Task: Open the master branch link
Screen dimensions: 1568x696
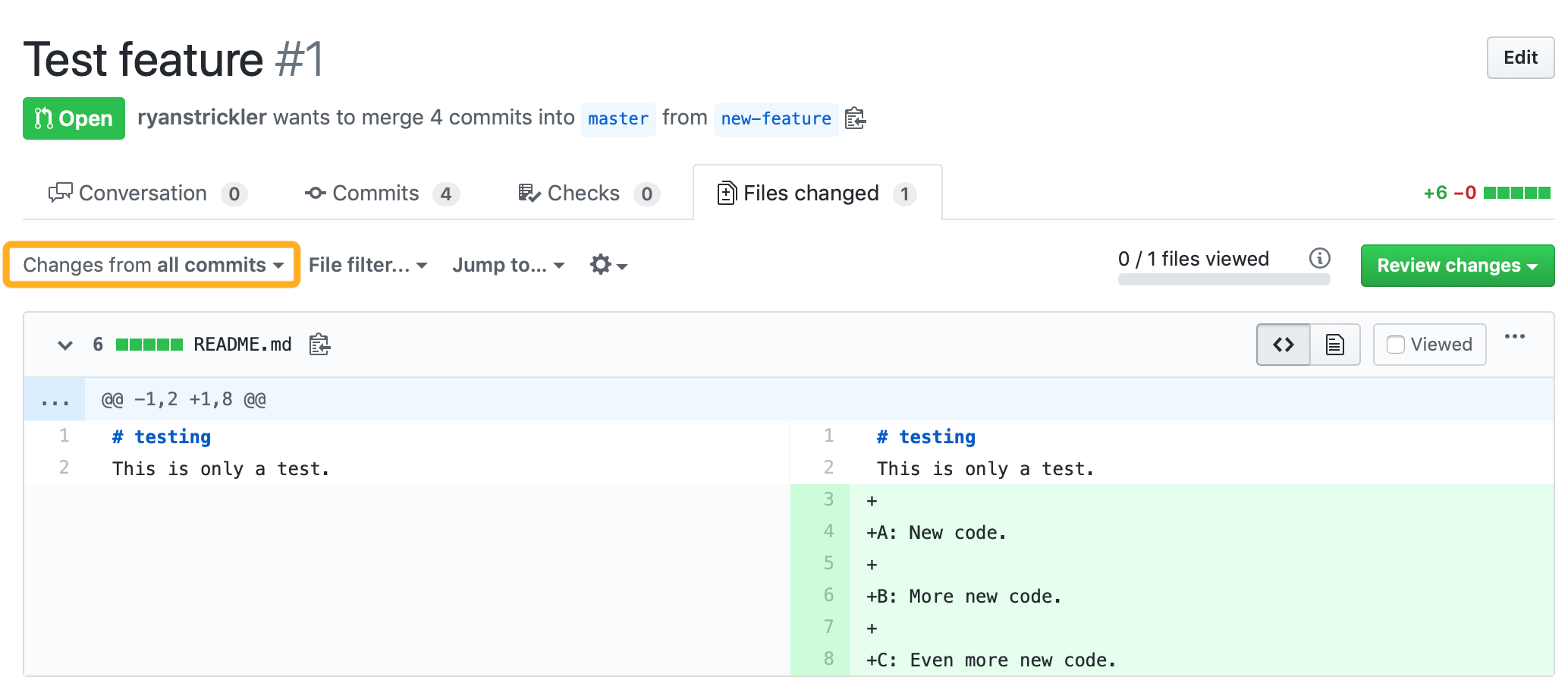Action: coord(617,119)
